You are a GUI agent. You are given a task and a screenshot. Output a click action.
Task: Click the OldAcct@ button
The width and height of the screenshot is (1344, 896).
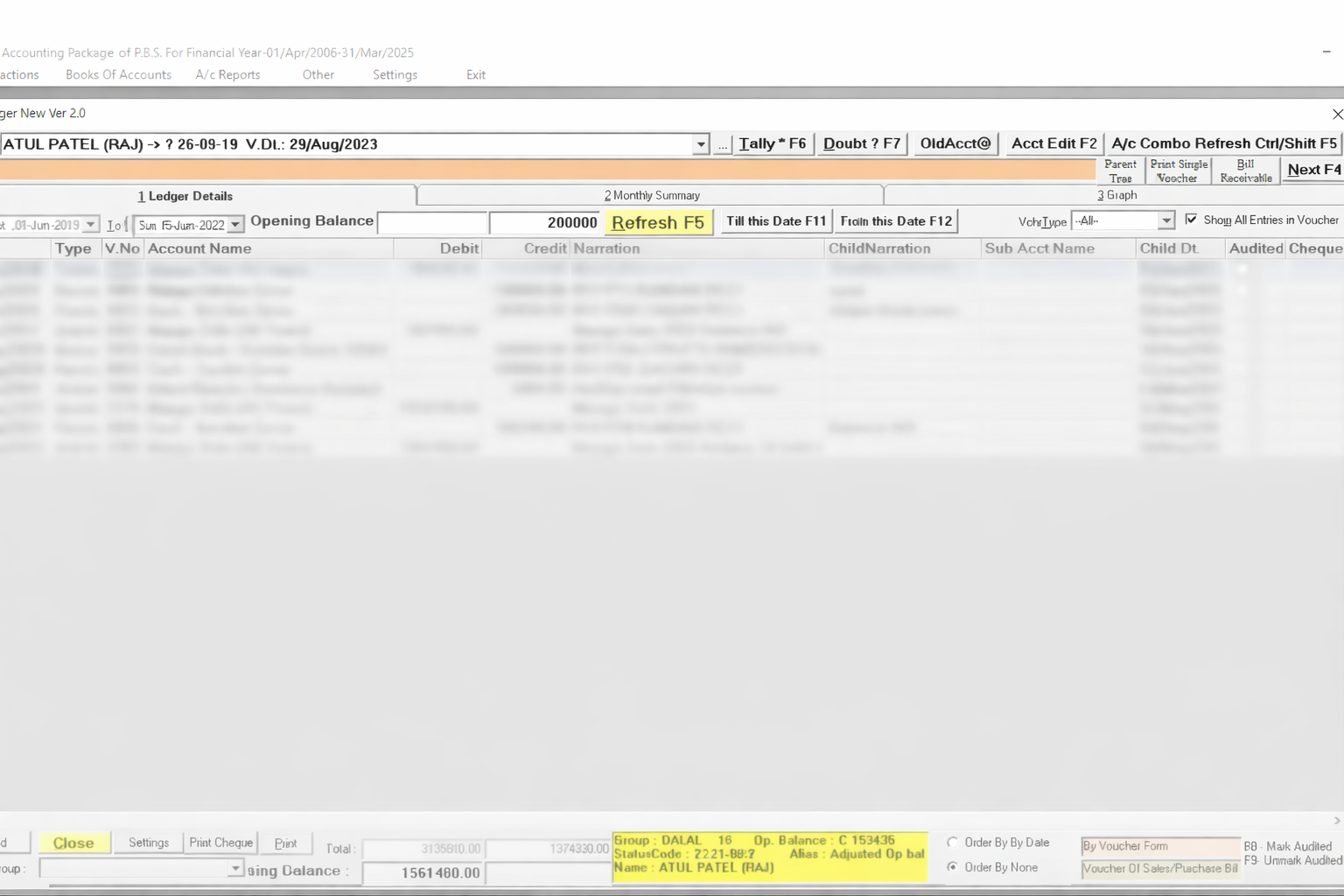pyautogui.click(x=955, y=143)
